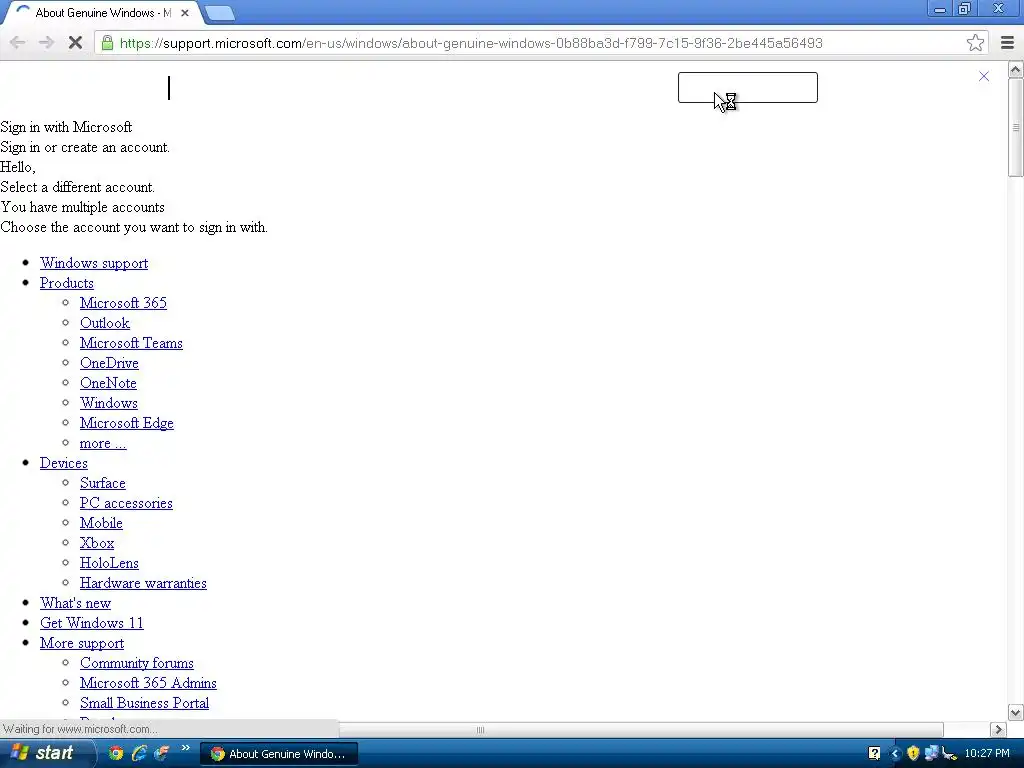Open a new browser tab

click(x=219, y=13)
